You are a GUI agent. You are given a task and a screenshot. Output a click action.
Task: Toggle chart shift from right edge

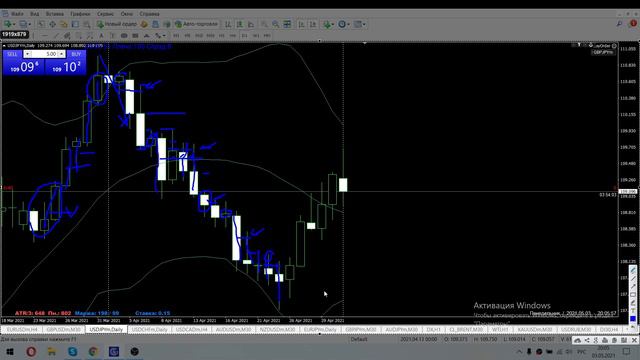(313, 24)
